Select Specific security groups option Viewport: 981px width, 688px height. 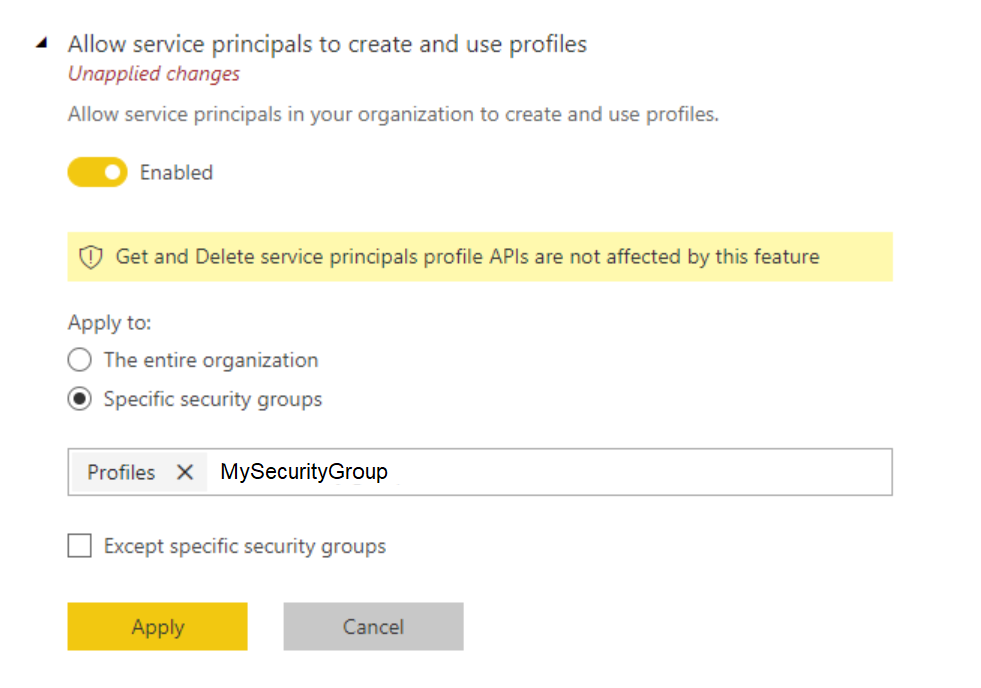tap(79, 399)
